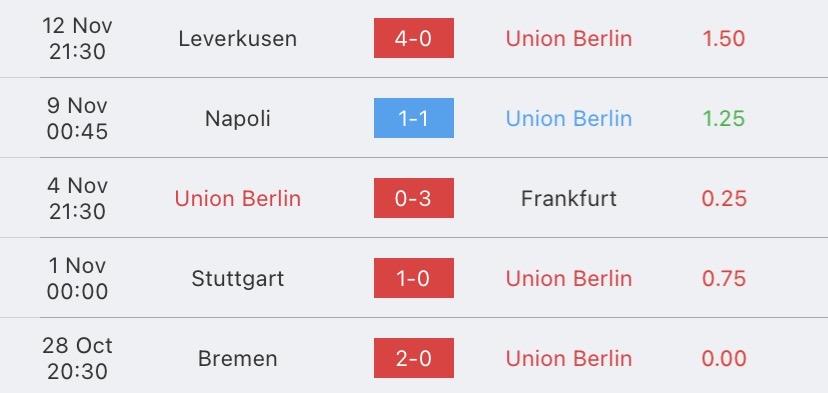Open the 1-0 Stuttgart score badge
The width and height of the screenshot is (828, 393).
point(413,278)
